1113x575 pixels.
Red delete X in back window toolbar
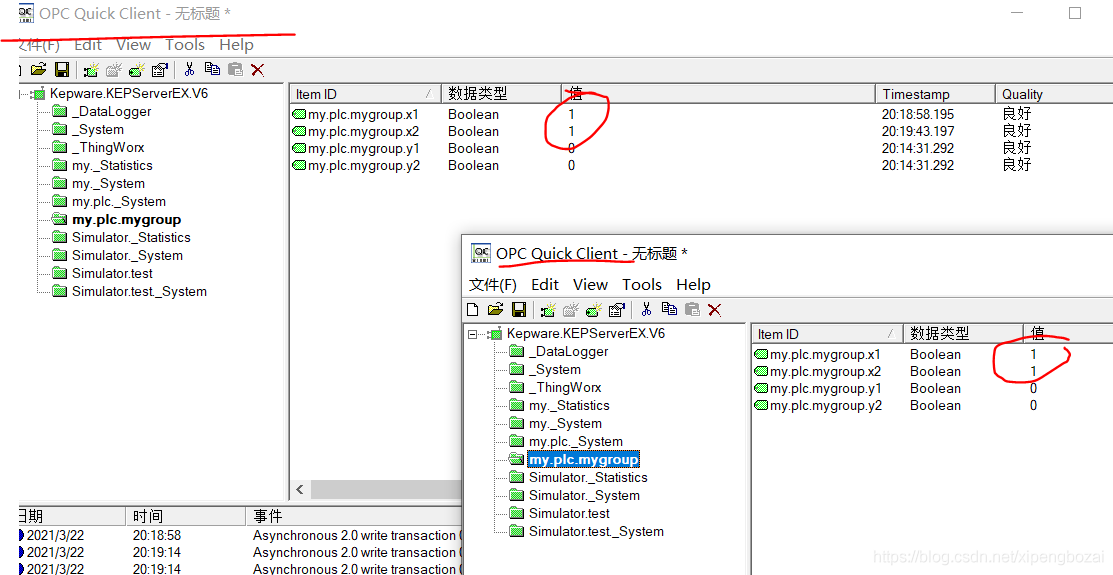258,70
